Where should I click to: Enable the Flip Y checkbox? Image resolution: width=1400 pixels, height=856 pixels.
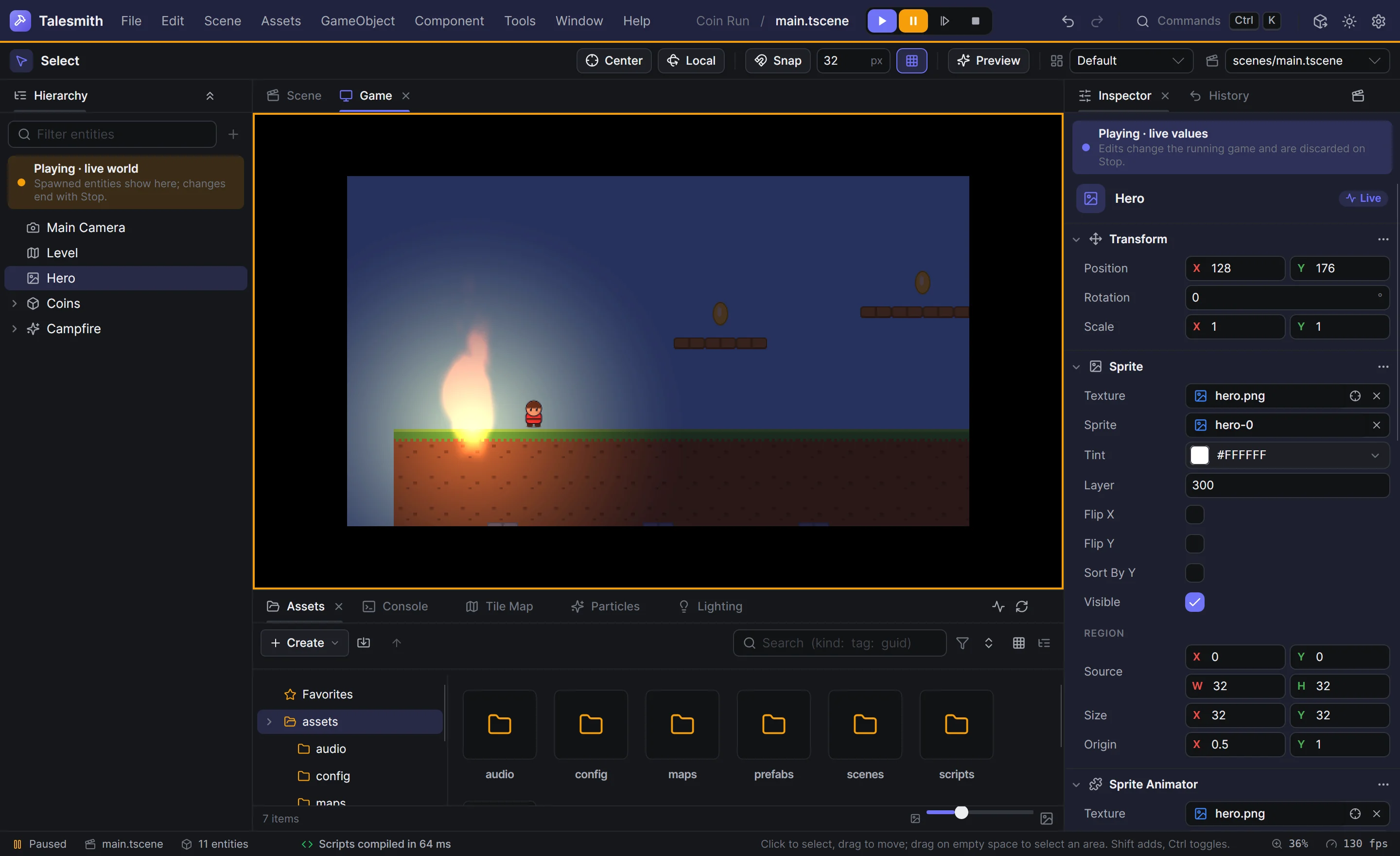coord(1194,544)
